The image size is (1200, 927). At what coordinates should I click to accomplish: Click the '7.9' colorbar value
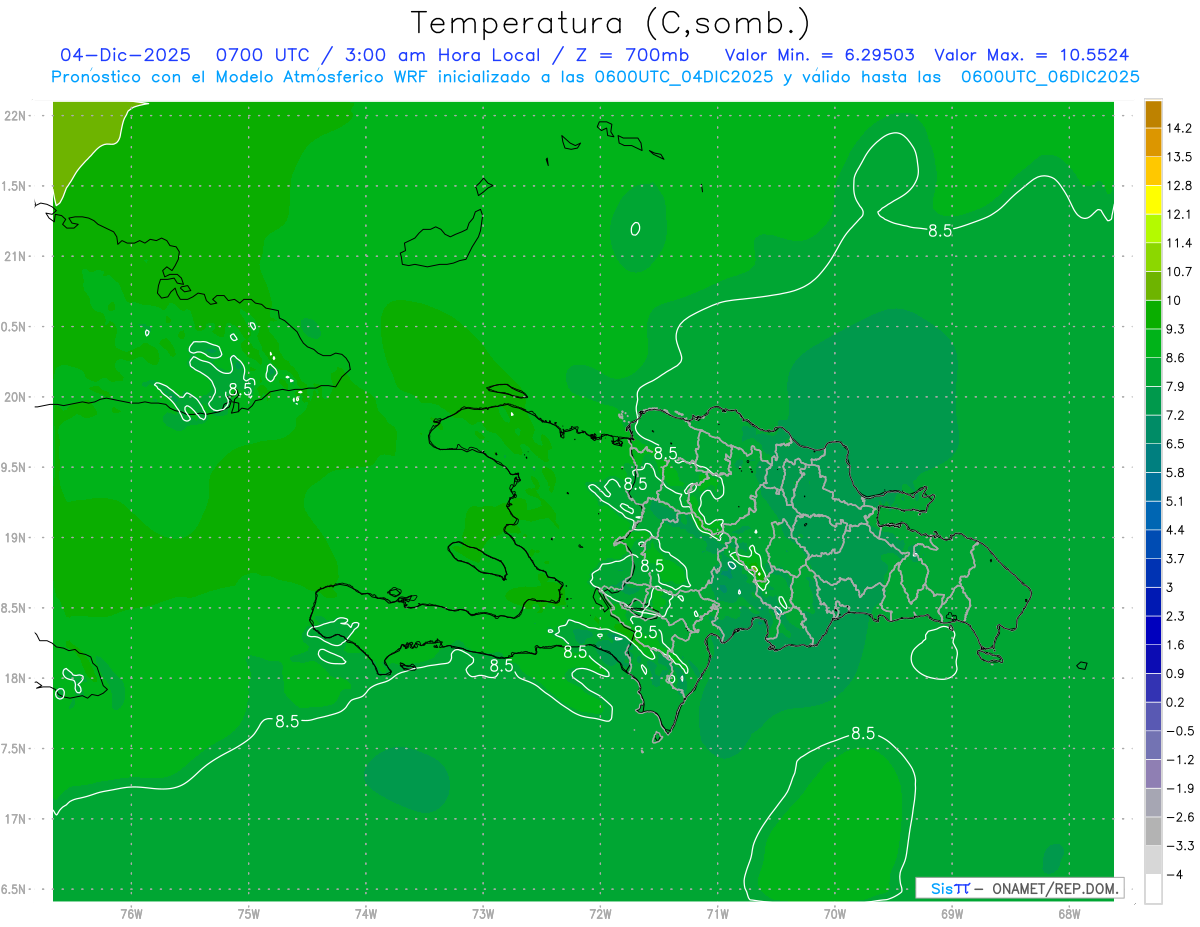click(1175, 387)
